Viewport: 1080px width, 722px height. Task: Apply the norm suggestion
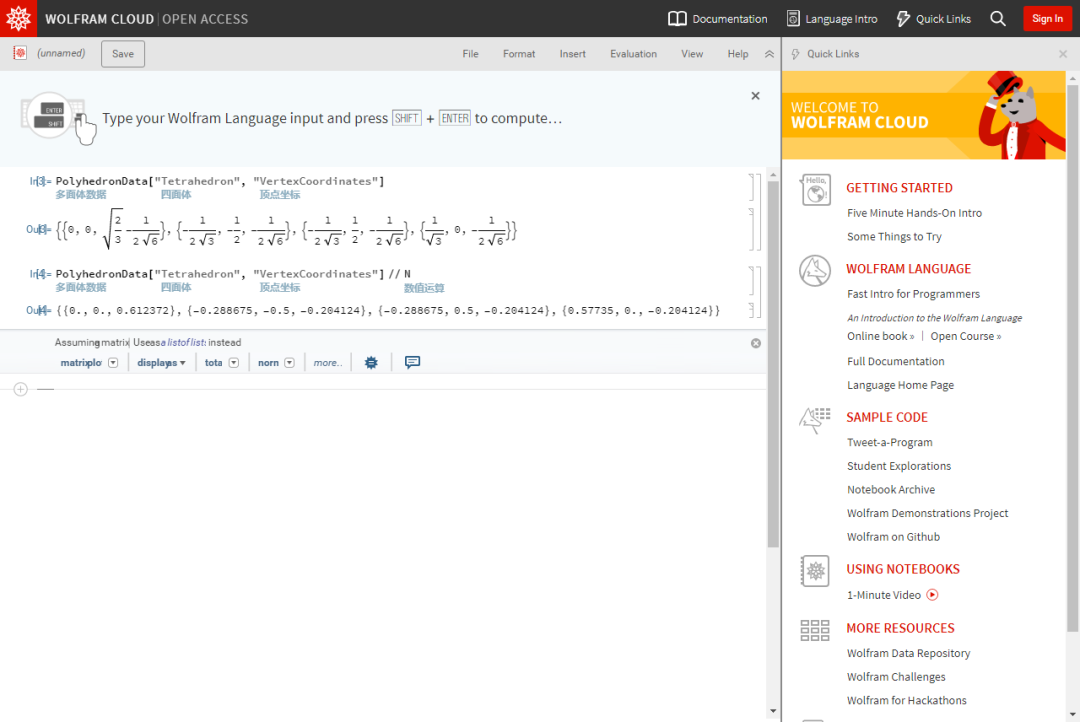pos(268,362)
